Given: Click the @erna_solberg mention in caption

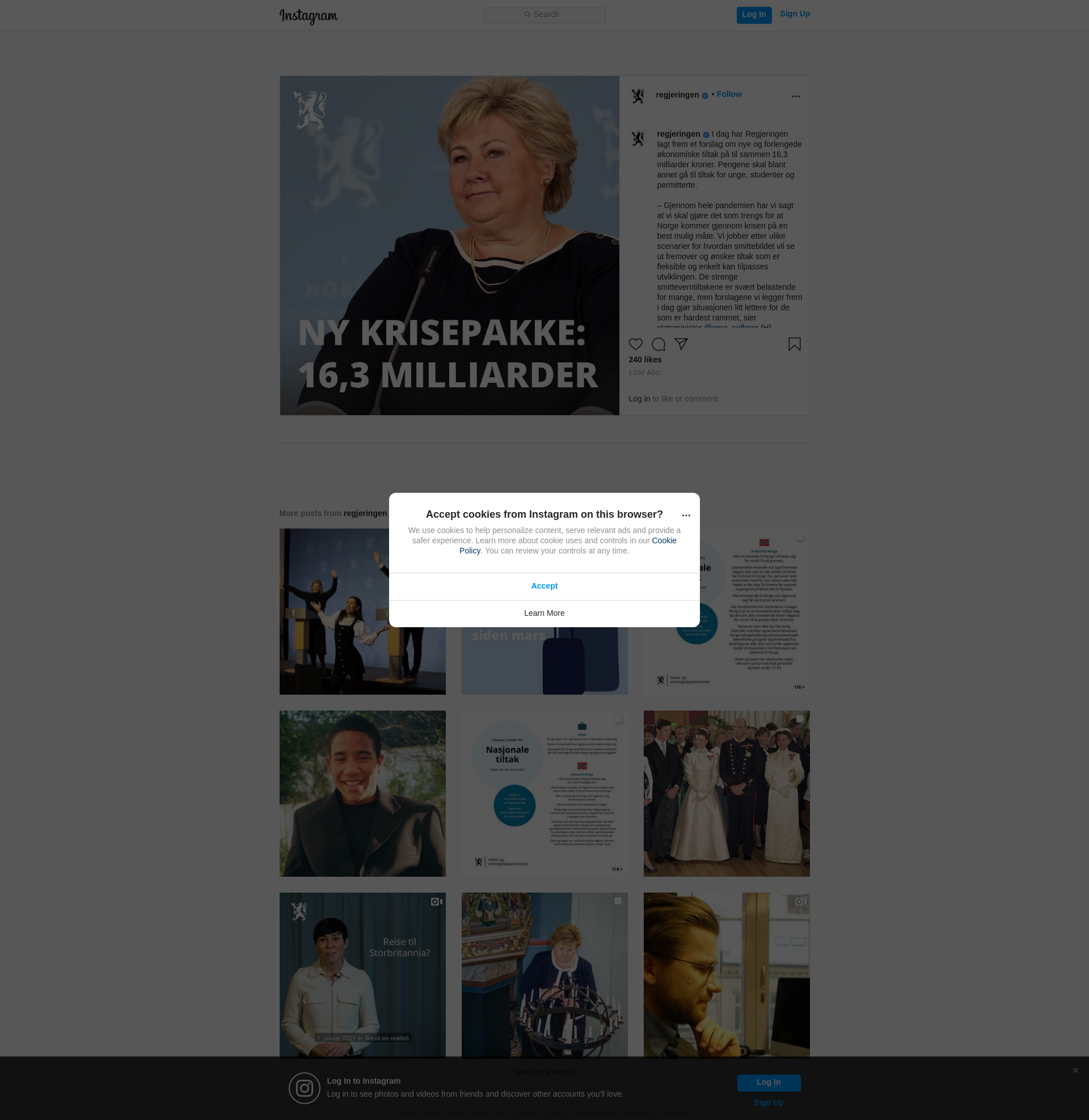Looking at the screenshot, I should pos(731,327).
